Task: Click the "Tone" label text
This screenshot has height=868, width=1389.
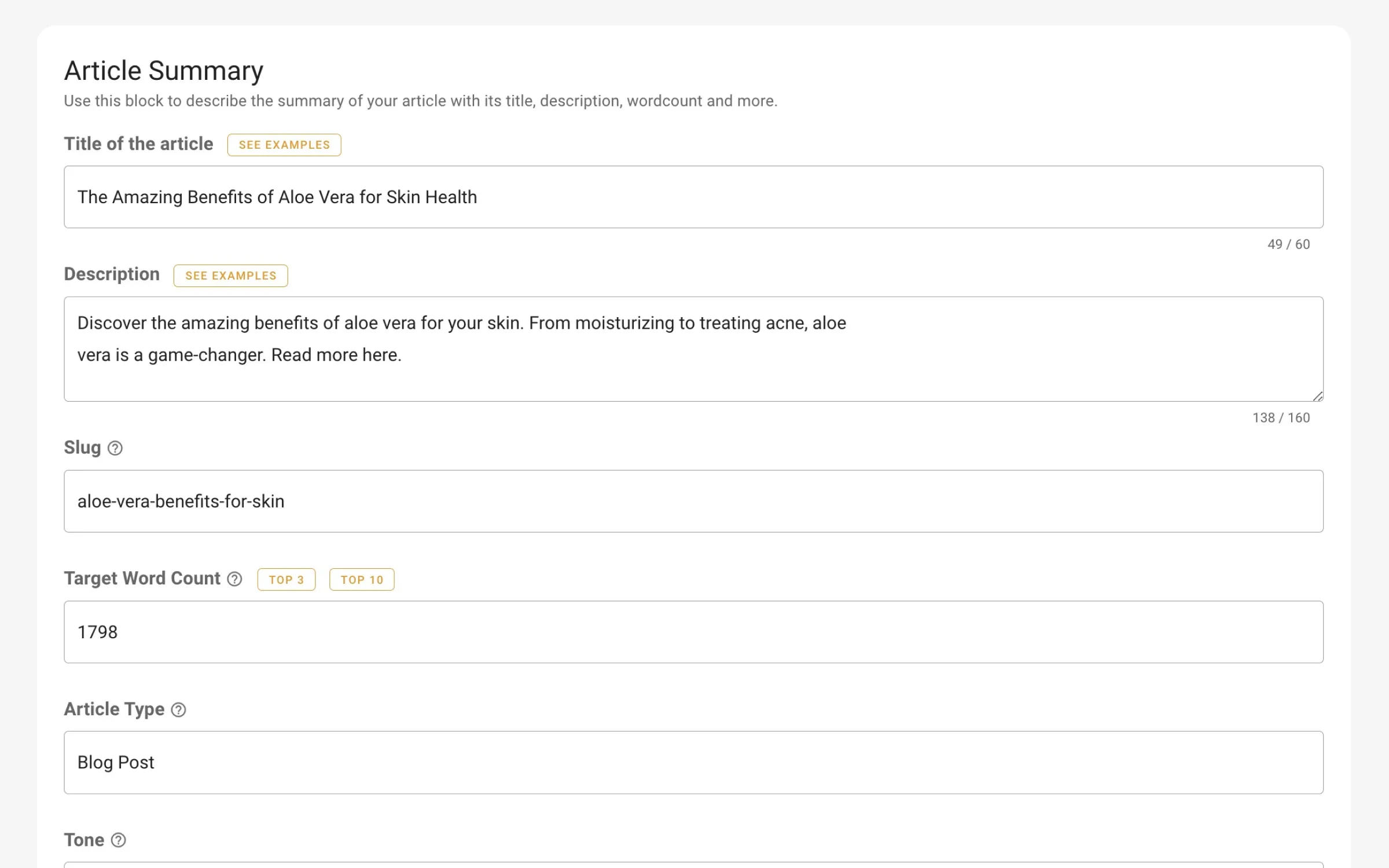Action: click(x=84, y=840)
